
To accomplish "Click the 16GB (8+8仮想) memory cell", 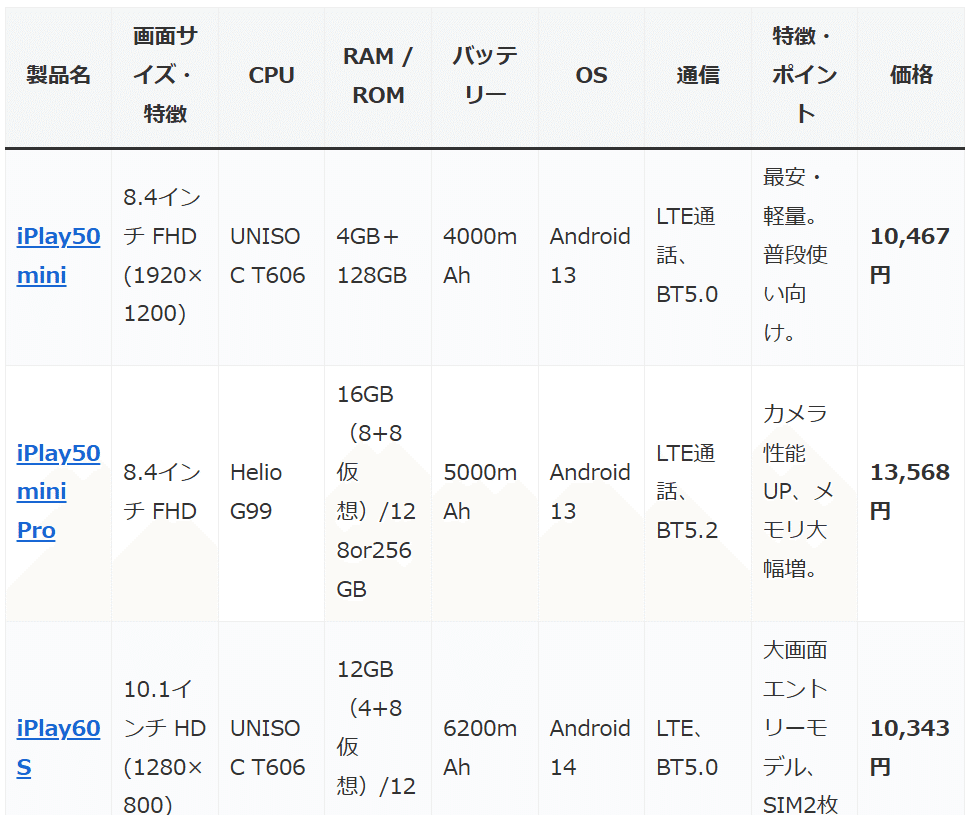I will (376, 492).
